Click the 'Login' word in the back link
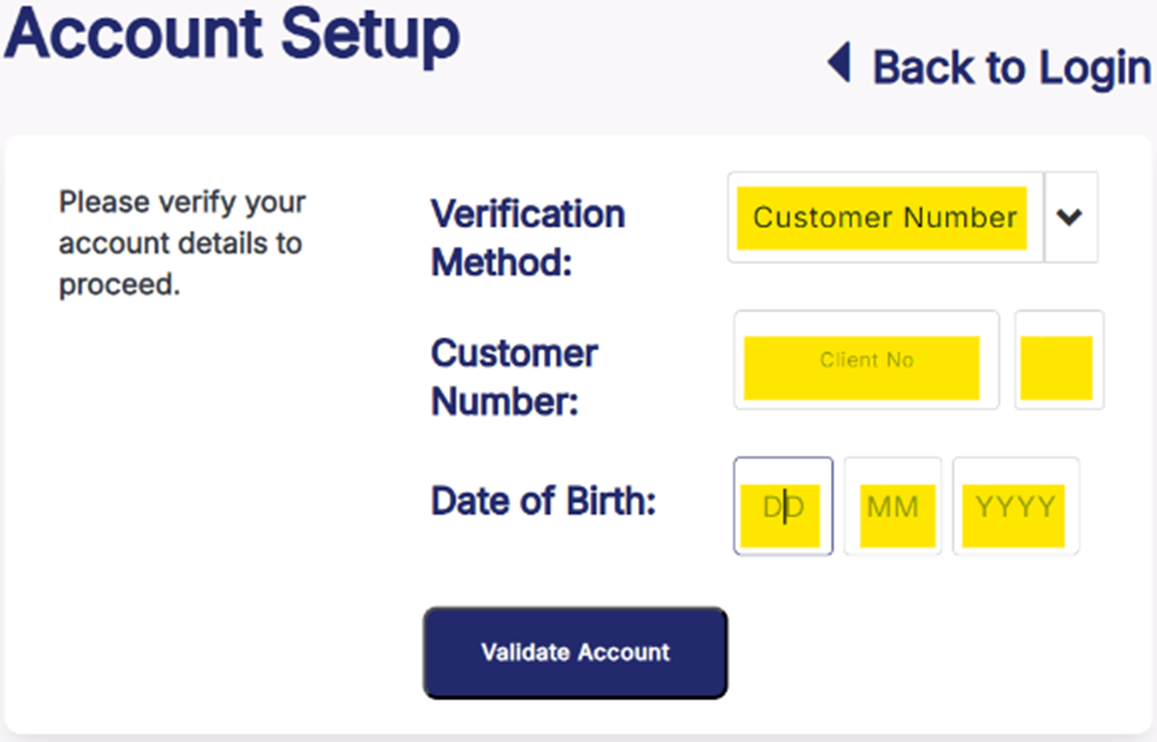Screen dimensions: 1157x742 pyautogui.click(x=1094, y=68)
